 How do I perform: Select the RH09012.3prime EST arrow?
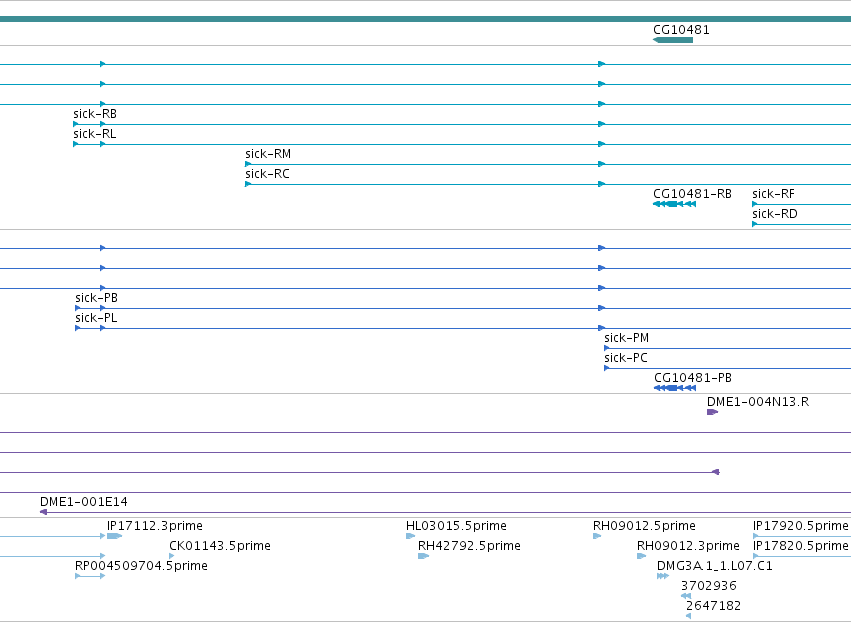coord(642,556)
